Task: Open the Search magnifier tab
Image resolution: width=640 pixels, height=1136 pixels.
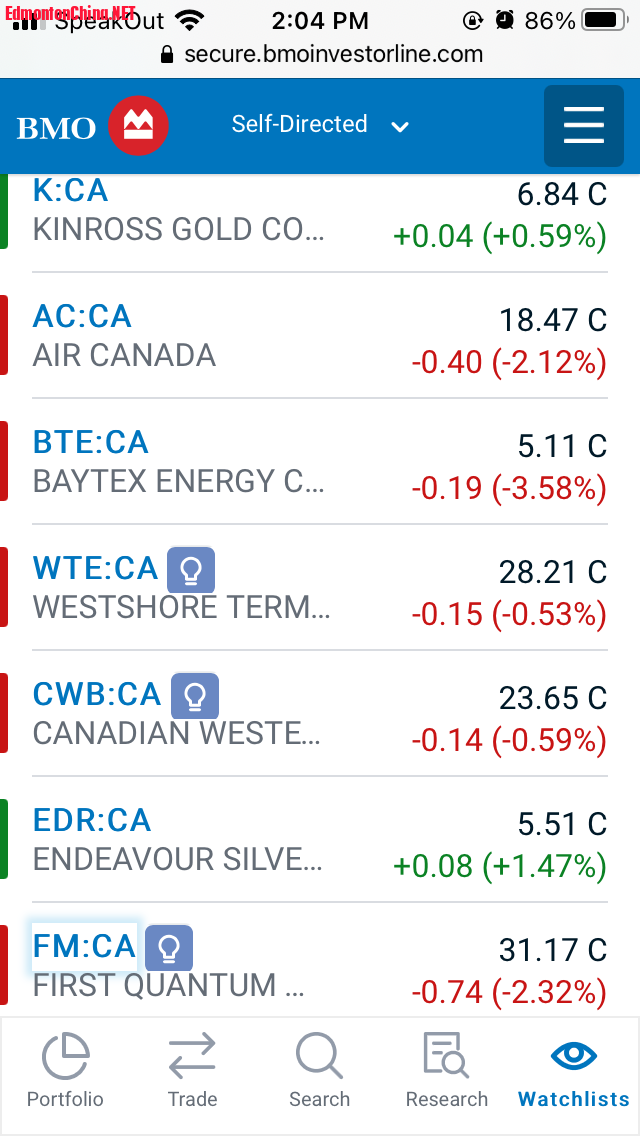Action: coord(319,1071)
